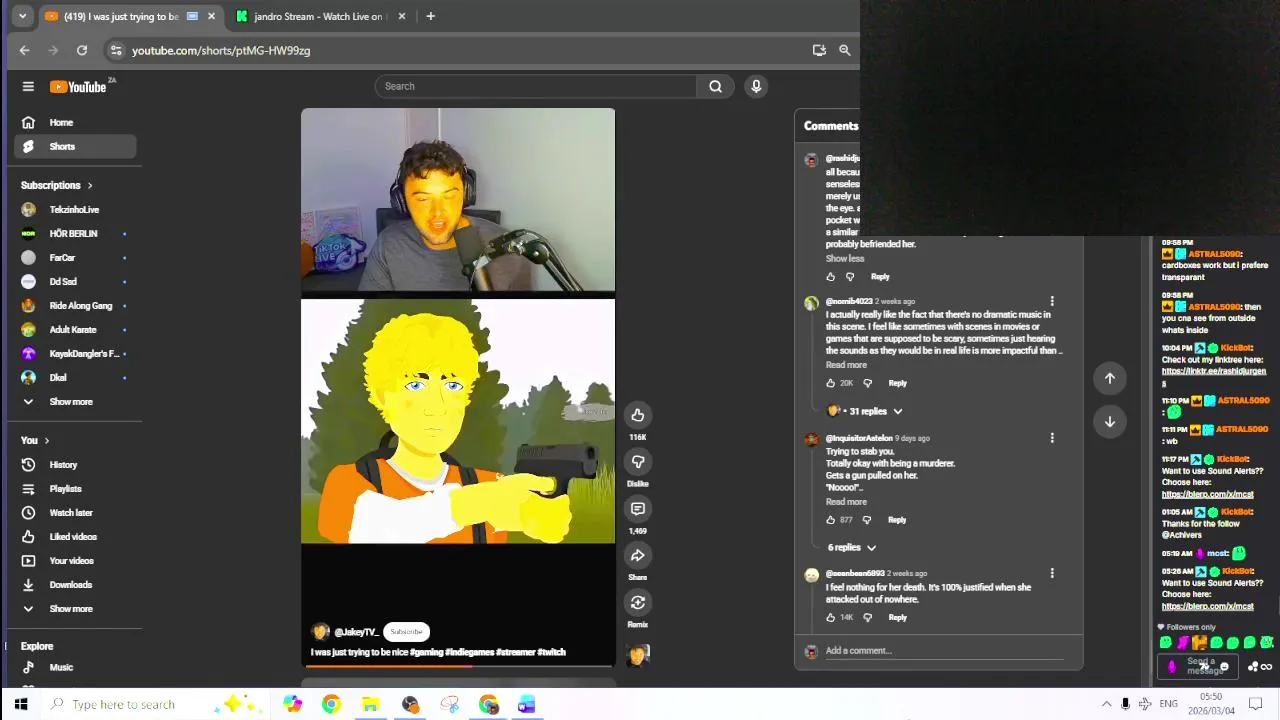Click the install app icon in address bar
1280x720 pixels.
pyautogui.click(x=819, y=50)
